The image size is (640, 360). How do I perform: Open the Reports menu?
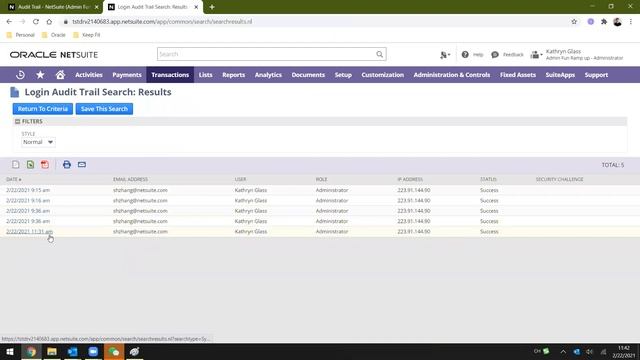click(233, 75)
